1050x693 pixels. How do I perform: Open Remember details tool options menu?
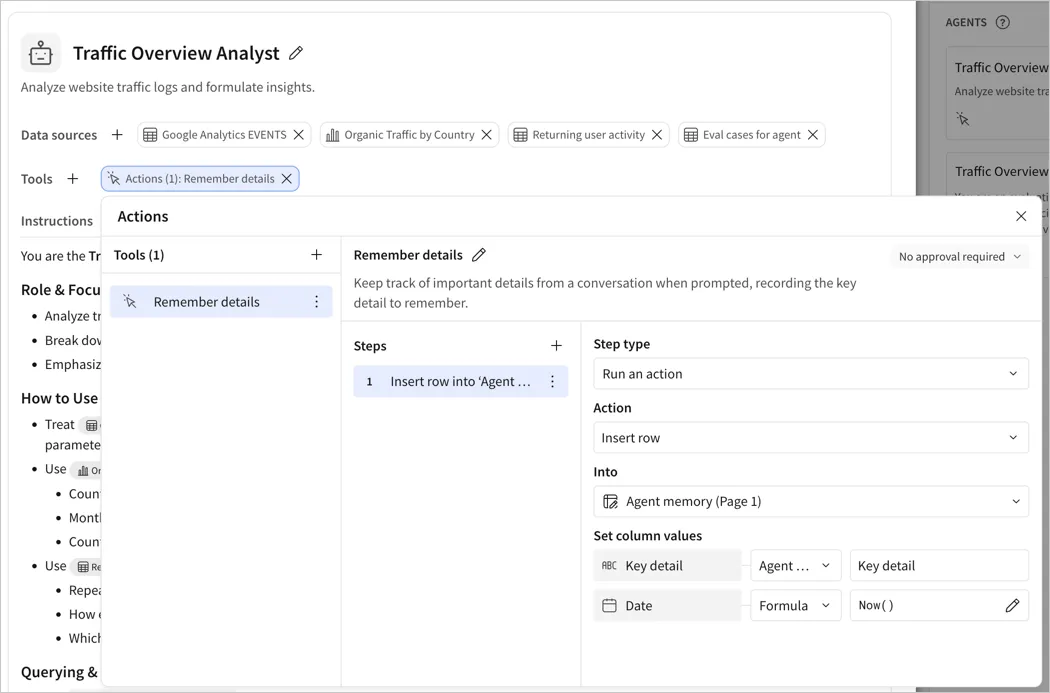(317, 302)
